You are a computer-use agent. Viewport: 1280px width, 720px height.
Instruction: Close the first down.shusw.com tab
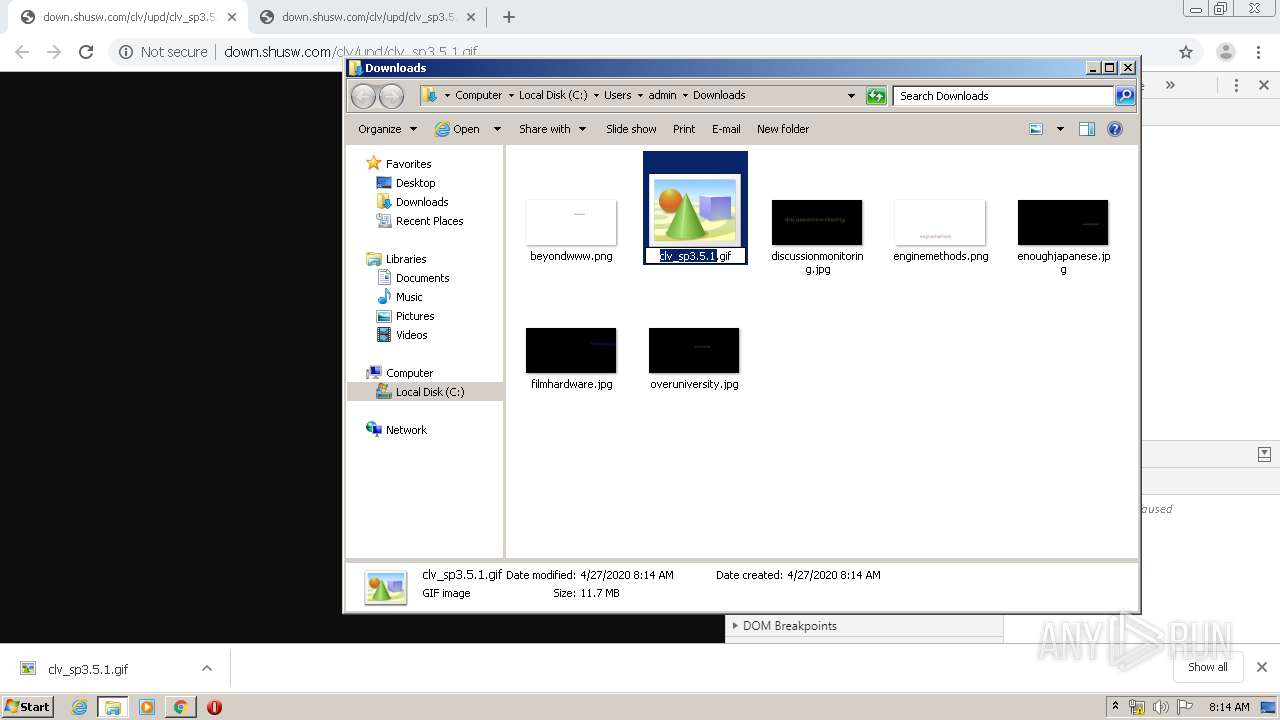pos(232,17)
